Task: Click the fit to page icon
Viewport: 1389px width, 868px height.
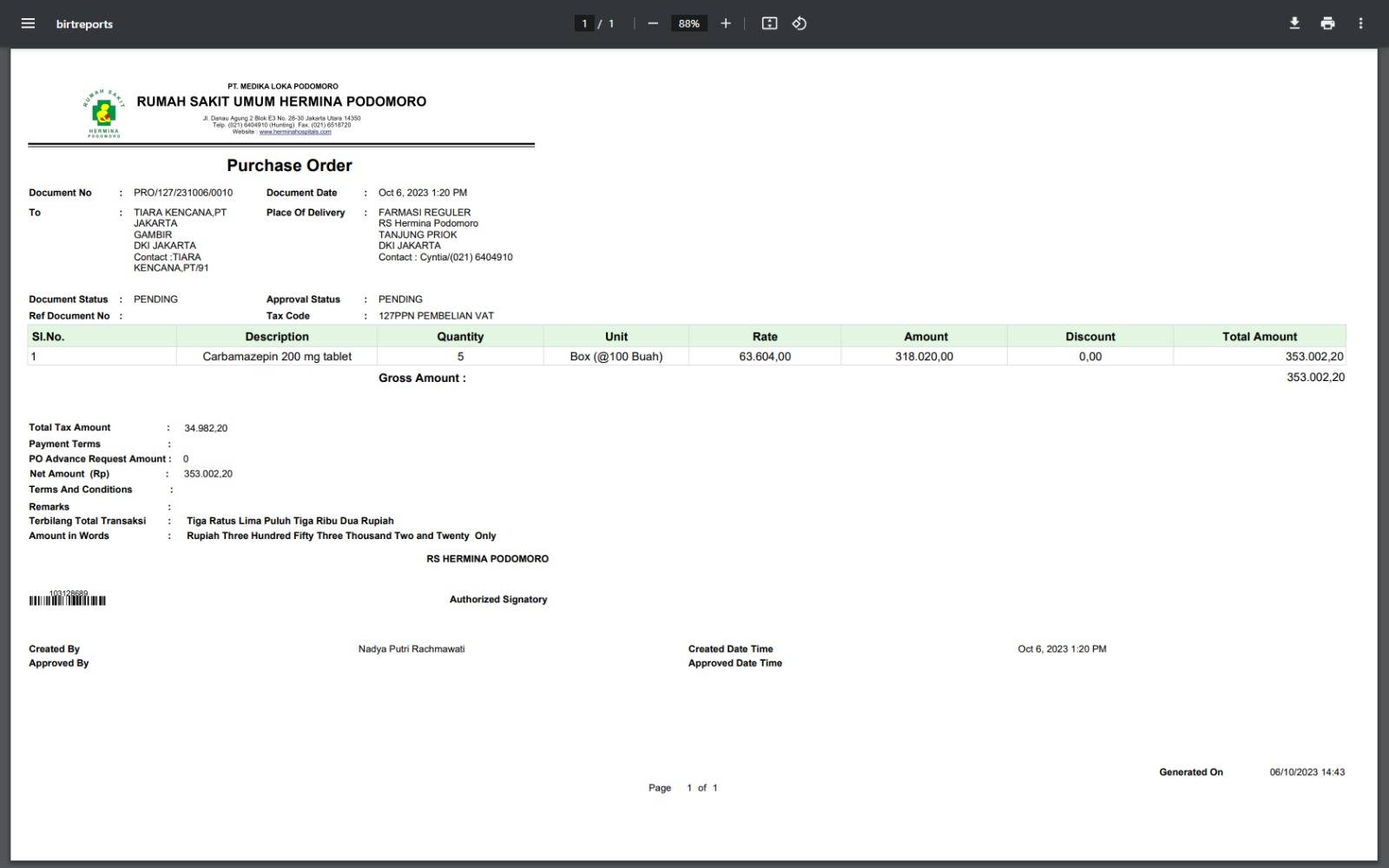Action: point(769,23)
